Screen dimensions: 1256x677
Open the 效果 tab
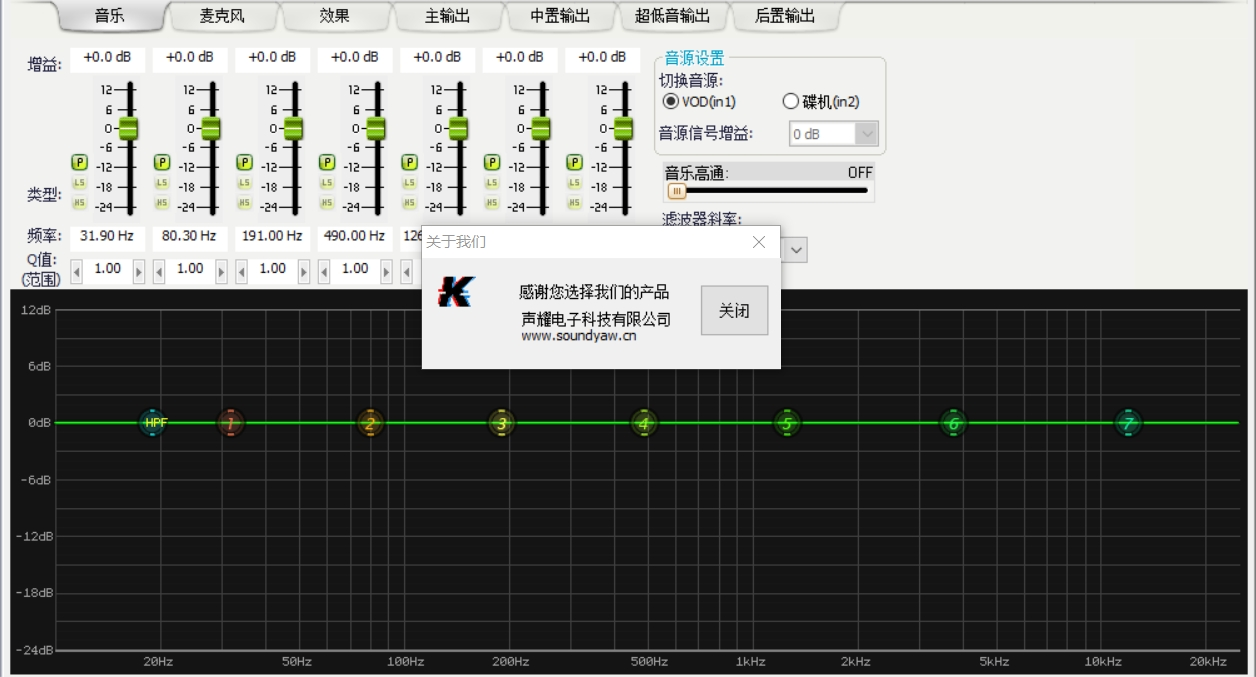tap(334, 16)
